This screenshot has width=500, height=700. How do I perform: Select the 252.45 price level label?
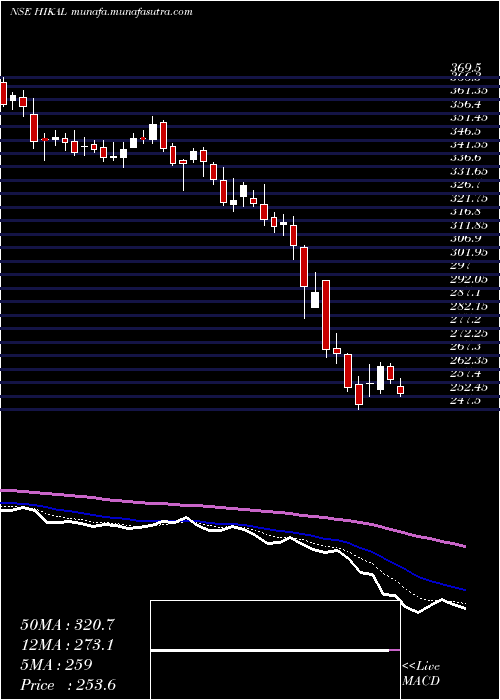click(469, 387)
